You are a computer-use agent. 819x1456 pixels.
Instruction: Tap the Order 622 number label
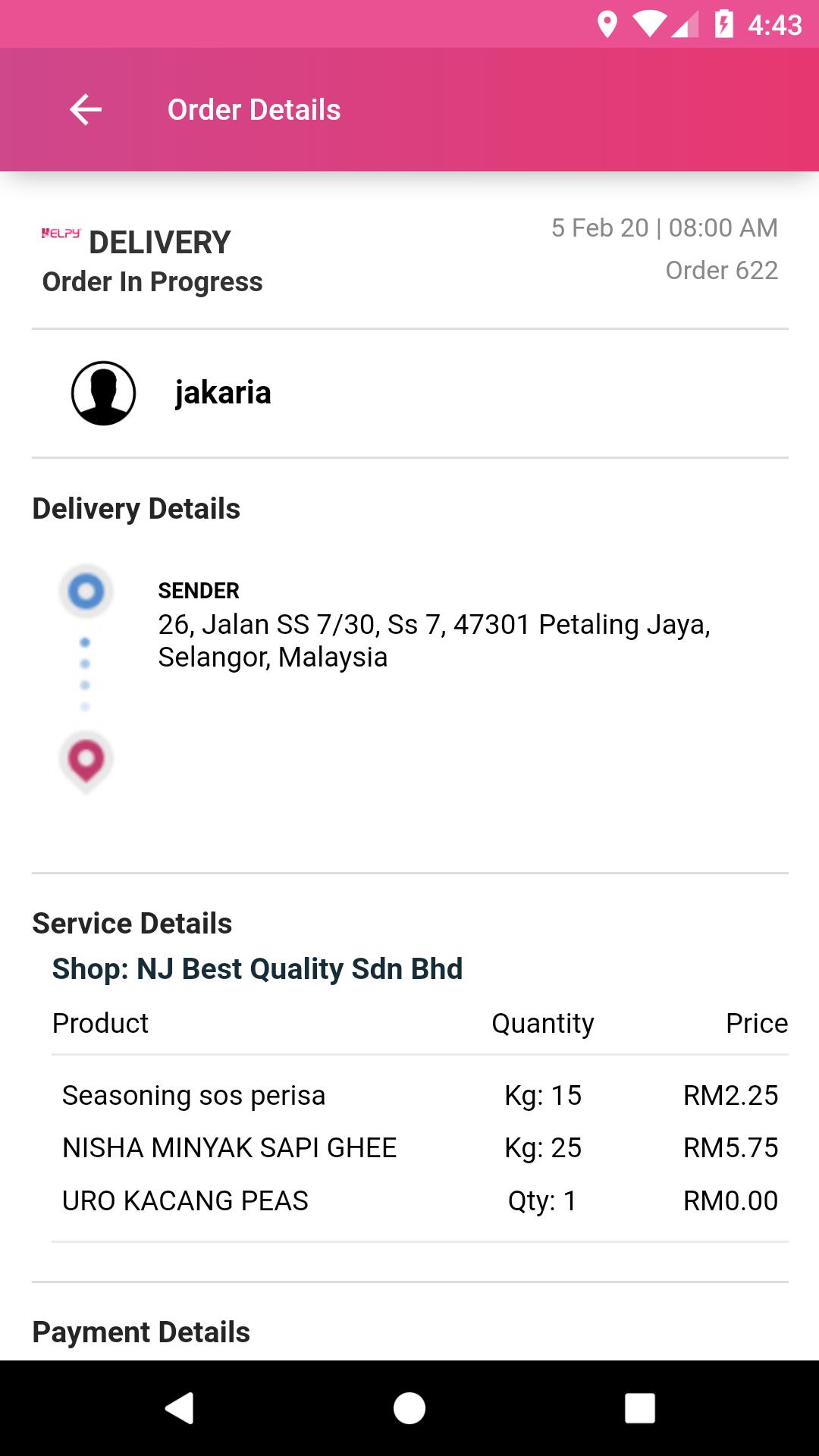(721, 271)
